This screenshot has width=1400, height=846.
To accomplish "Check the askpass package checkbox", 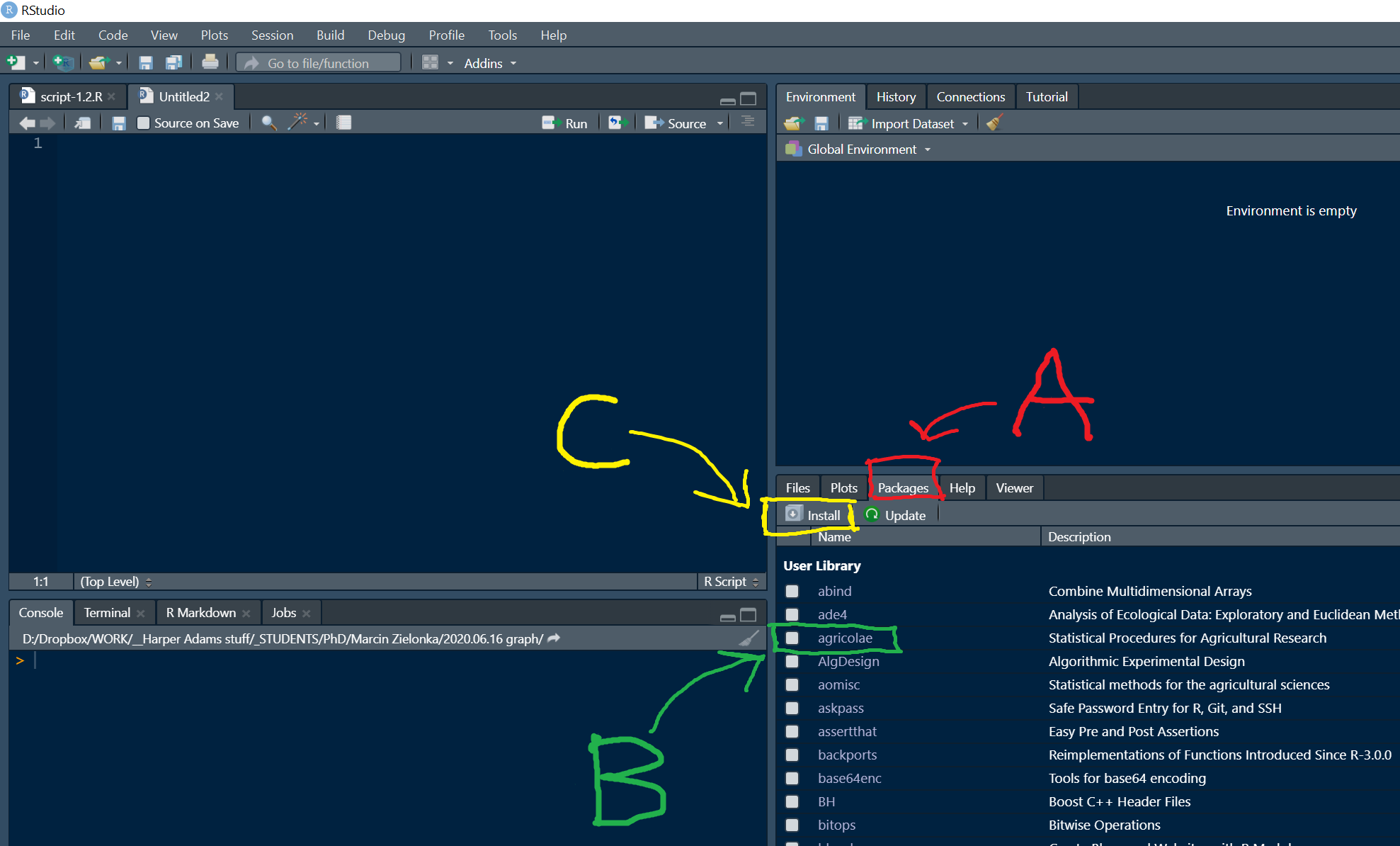I will pyautogui.click(x=792, y=708).
